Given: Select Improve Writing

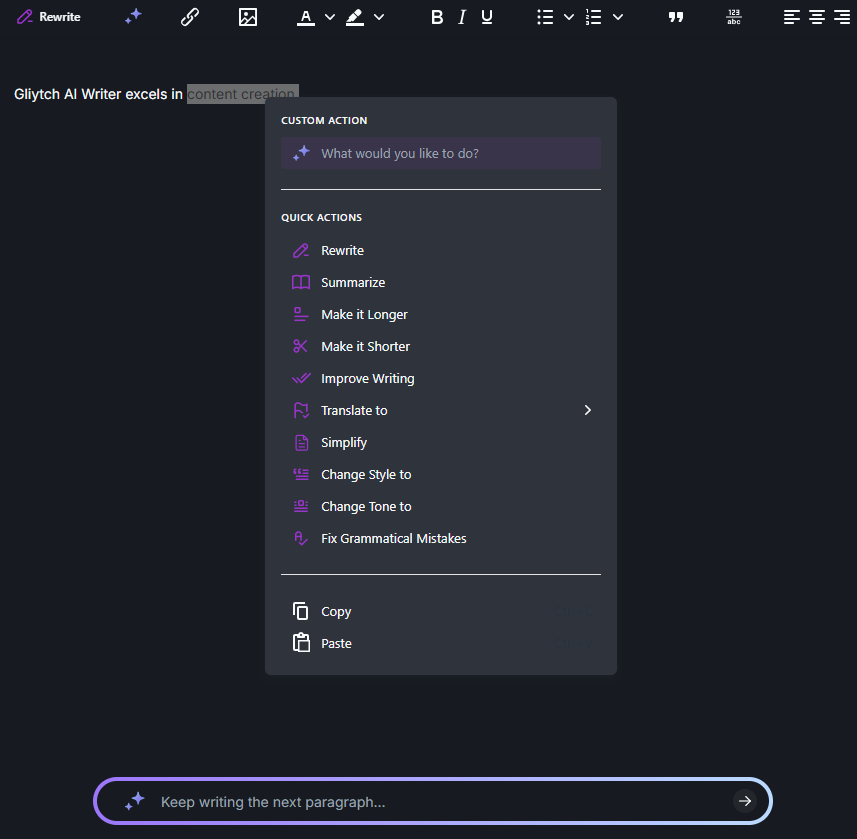Looking at the screenshot, I should click(441, 378).
